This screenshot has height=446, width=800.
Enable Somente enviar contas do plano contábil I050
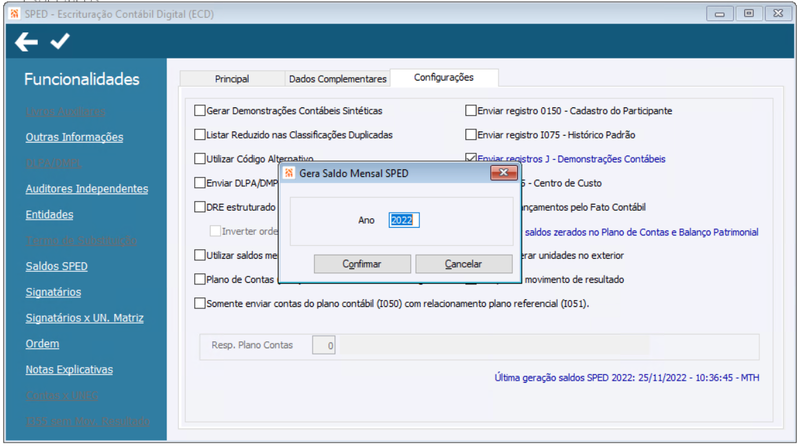(200, 304)
